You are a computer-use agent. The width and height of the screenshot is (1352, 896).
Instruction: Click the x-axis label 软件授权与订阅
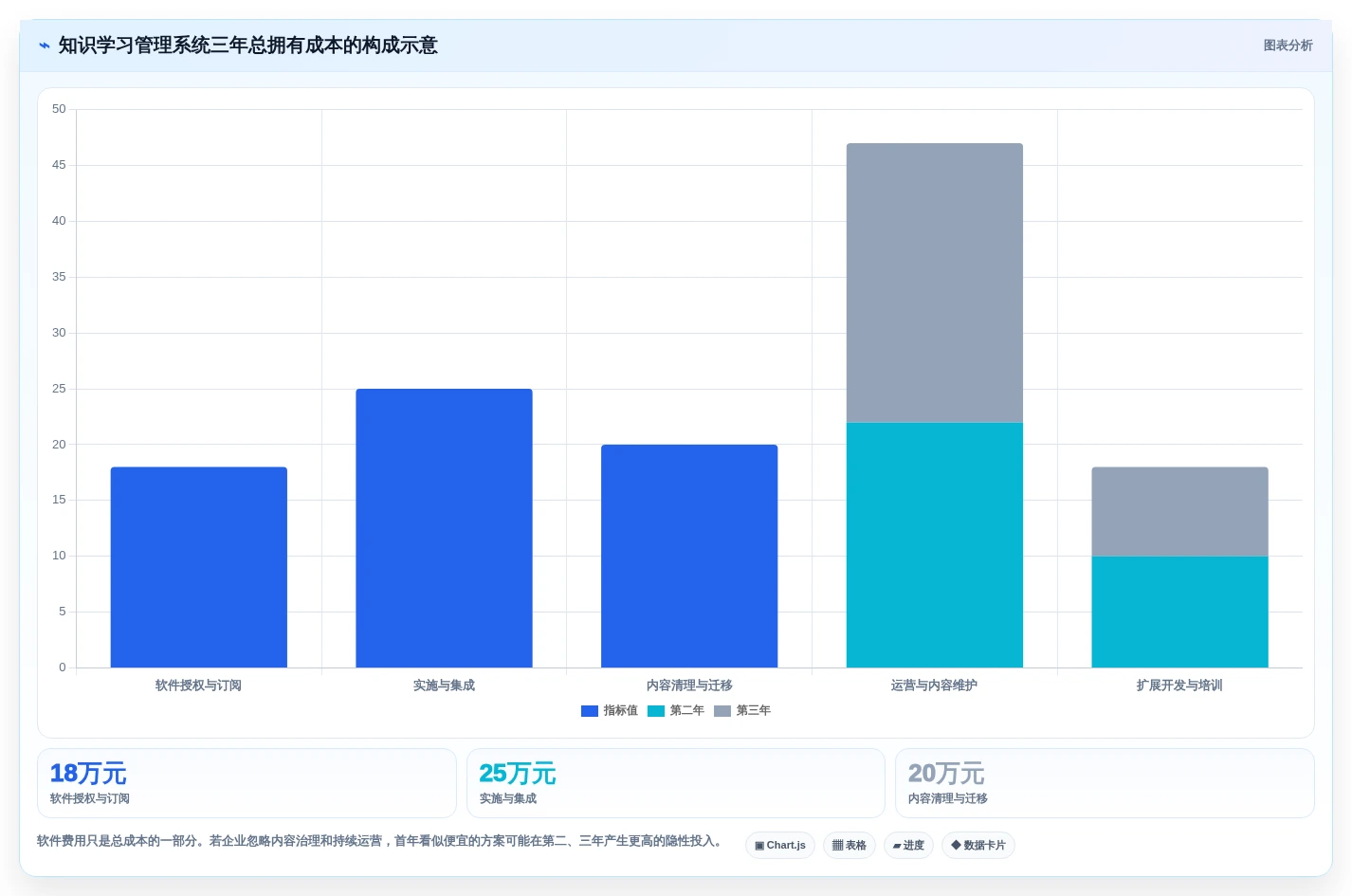[x=199, y=686]
